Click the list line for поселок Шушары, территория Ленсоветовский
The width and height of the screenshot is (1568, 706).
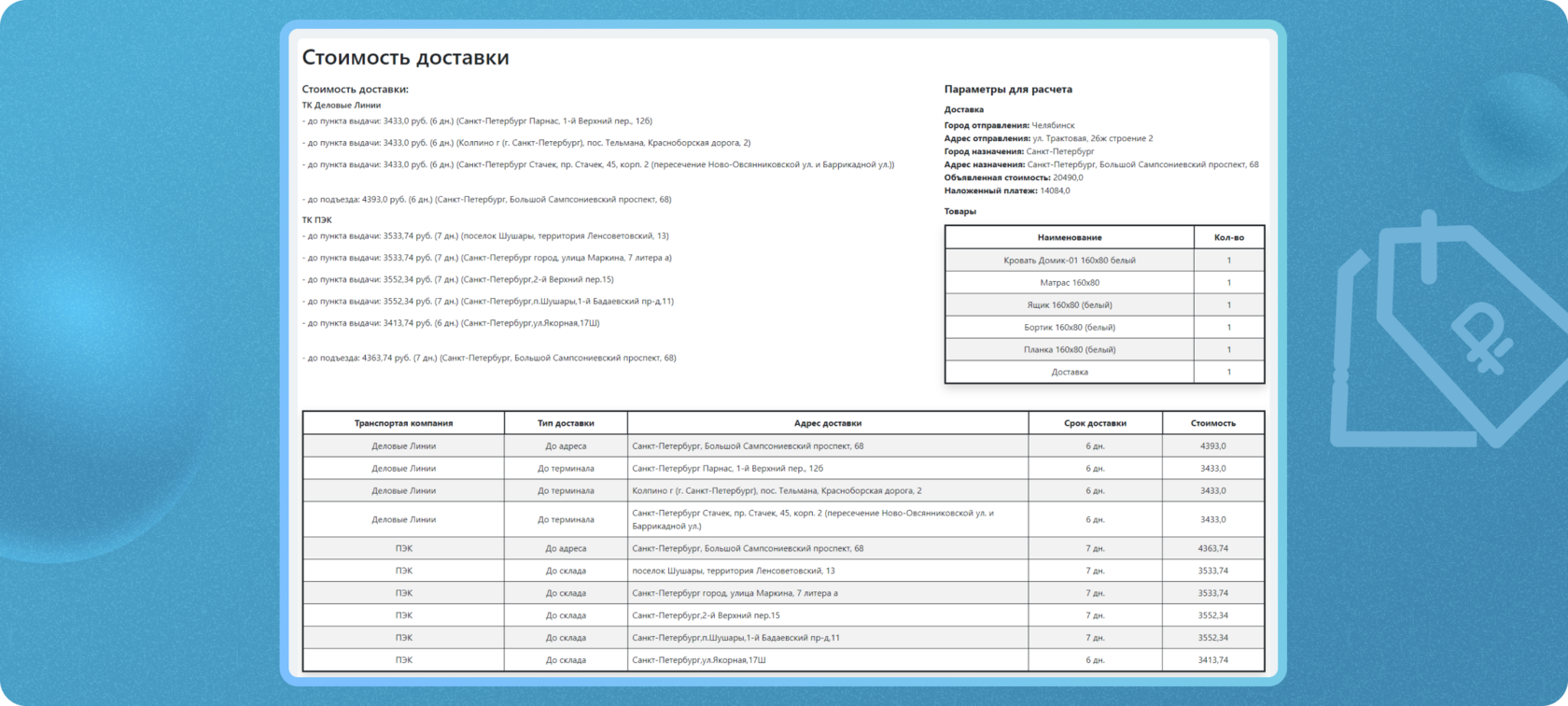pos(485,236)
